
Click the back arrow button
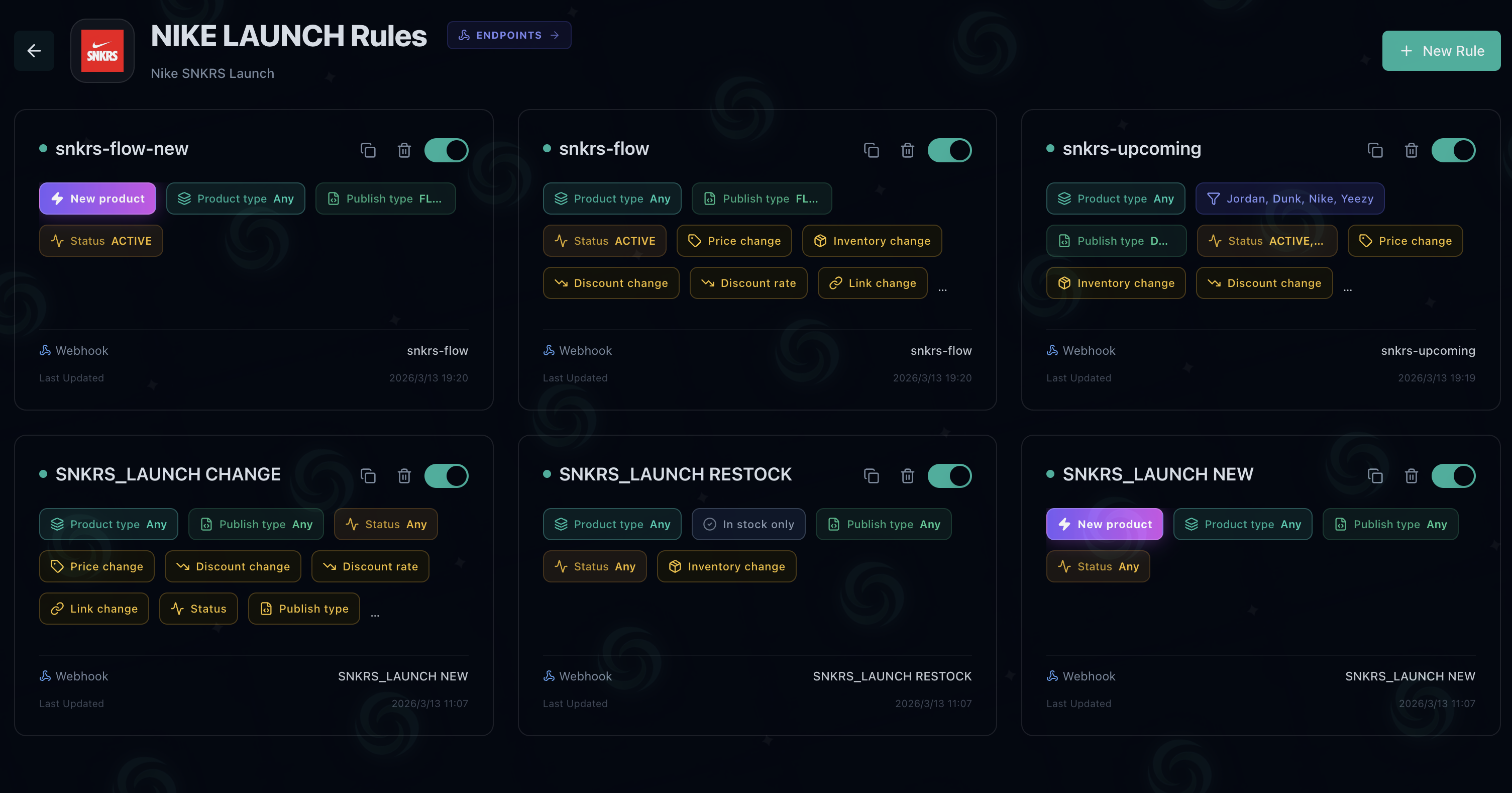point(34,51)
